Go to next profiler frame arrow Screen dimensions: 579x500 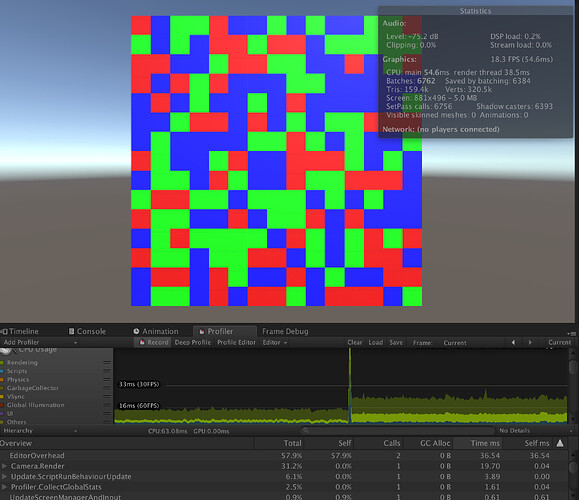(530, 342)
